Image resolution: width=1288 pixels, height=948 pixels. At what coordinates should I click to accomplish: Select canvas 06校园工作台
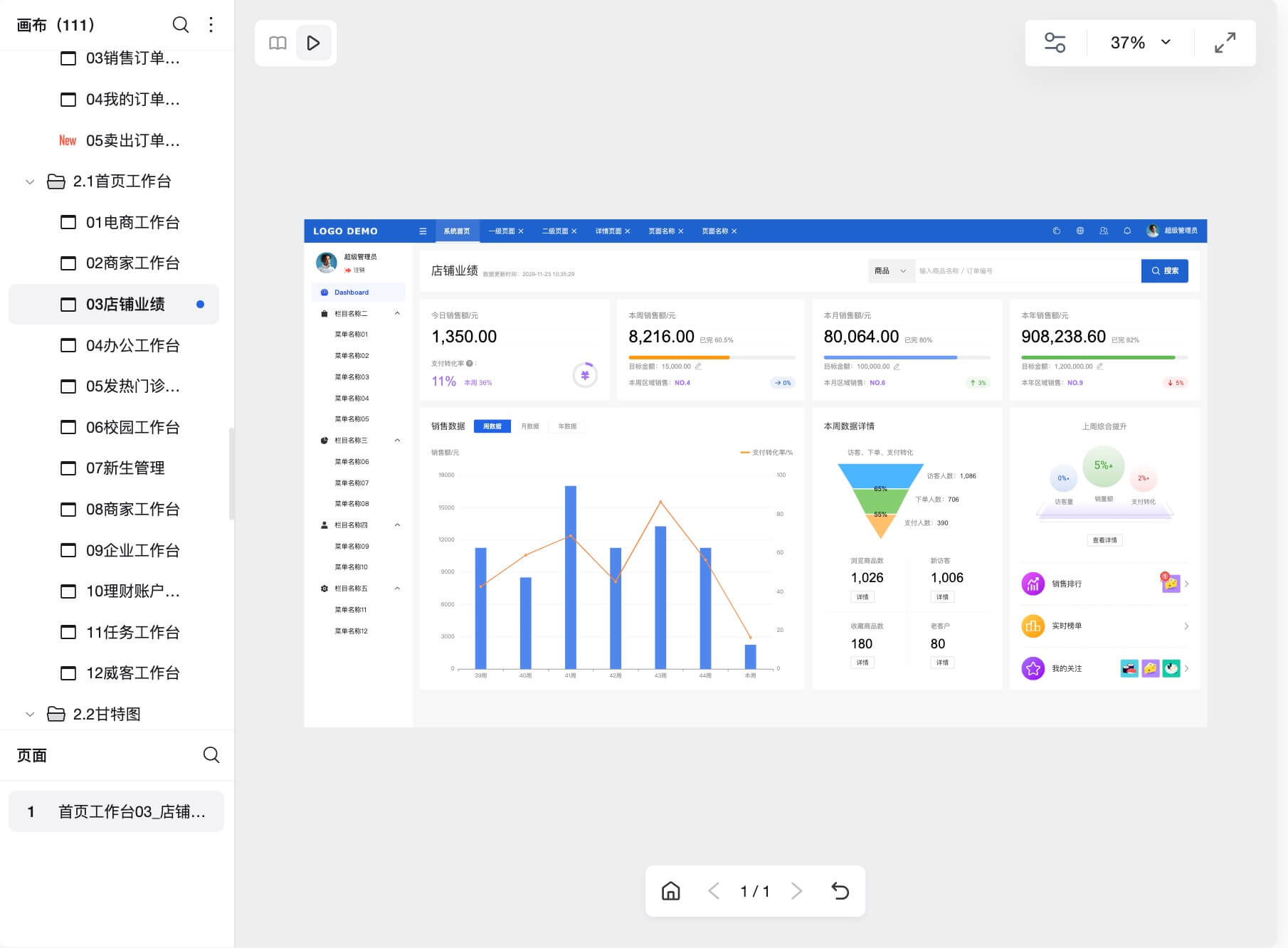(x=114, y=427)
